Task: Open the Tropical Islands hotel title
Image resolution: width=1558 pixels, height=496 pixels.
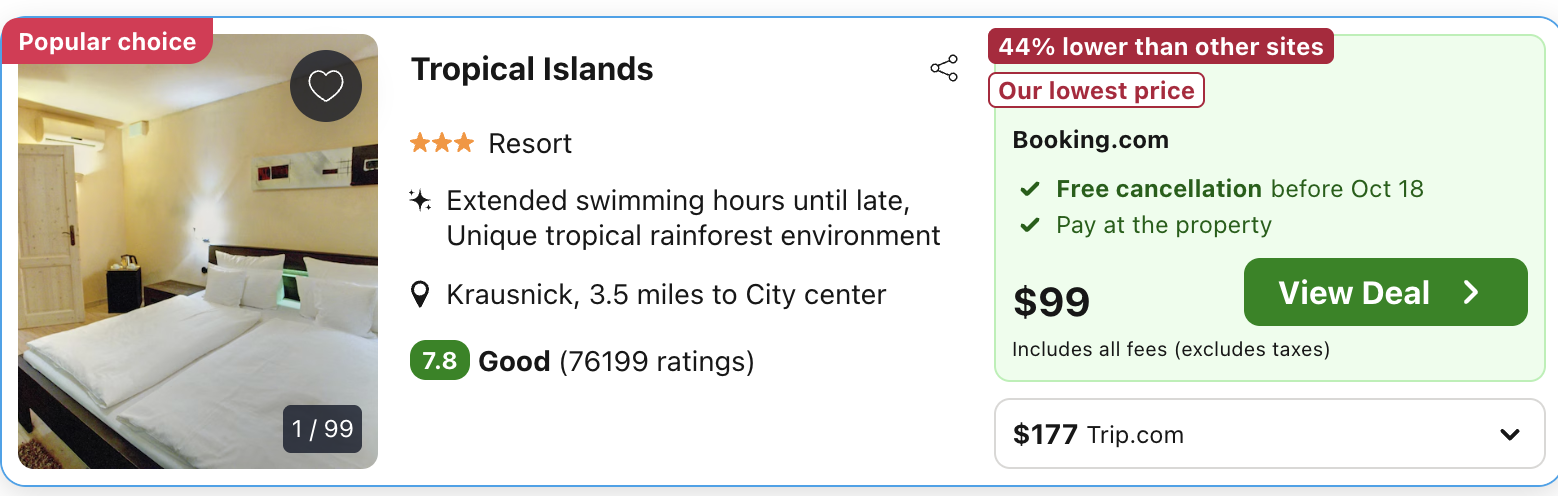Action: 532,69
